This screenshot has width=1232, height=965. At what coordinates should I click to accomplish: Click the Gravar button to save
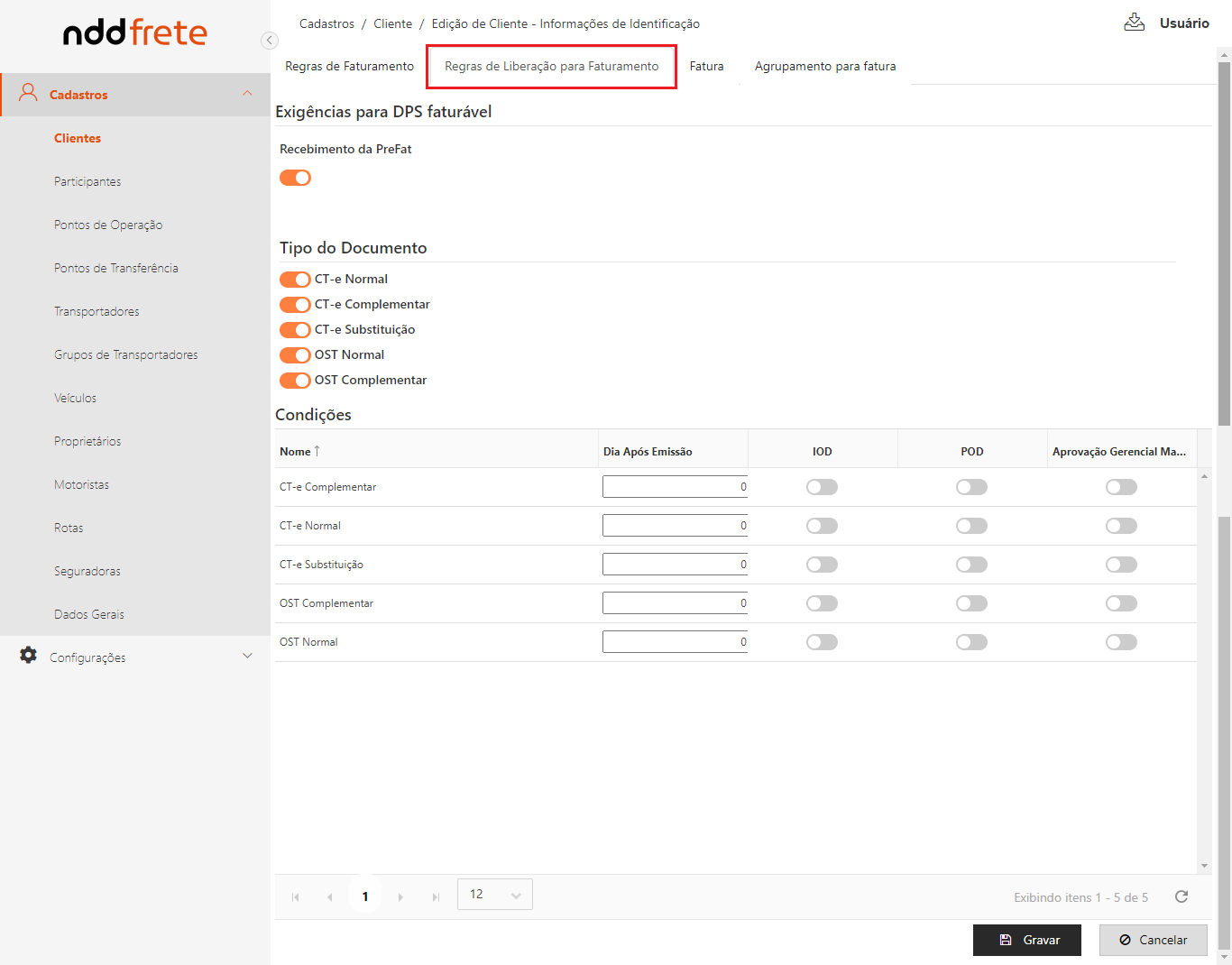pos(1027,940)
